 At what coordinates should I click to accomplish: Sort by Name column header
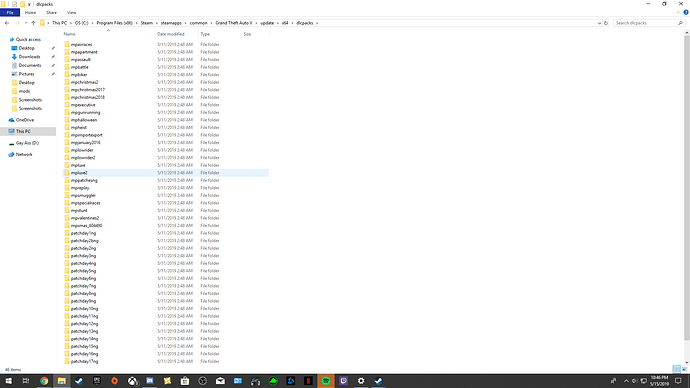point(70,34)
